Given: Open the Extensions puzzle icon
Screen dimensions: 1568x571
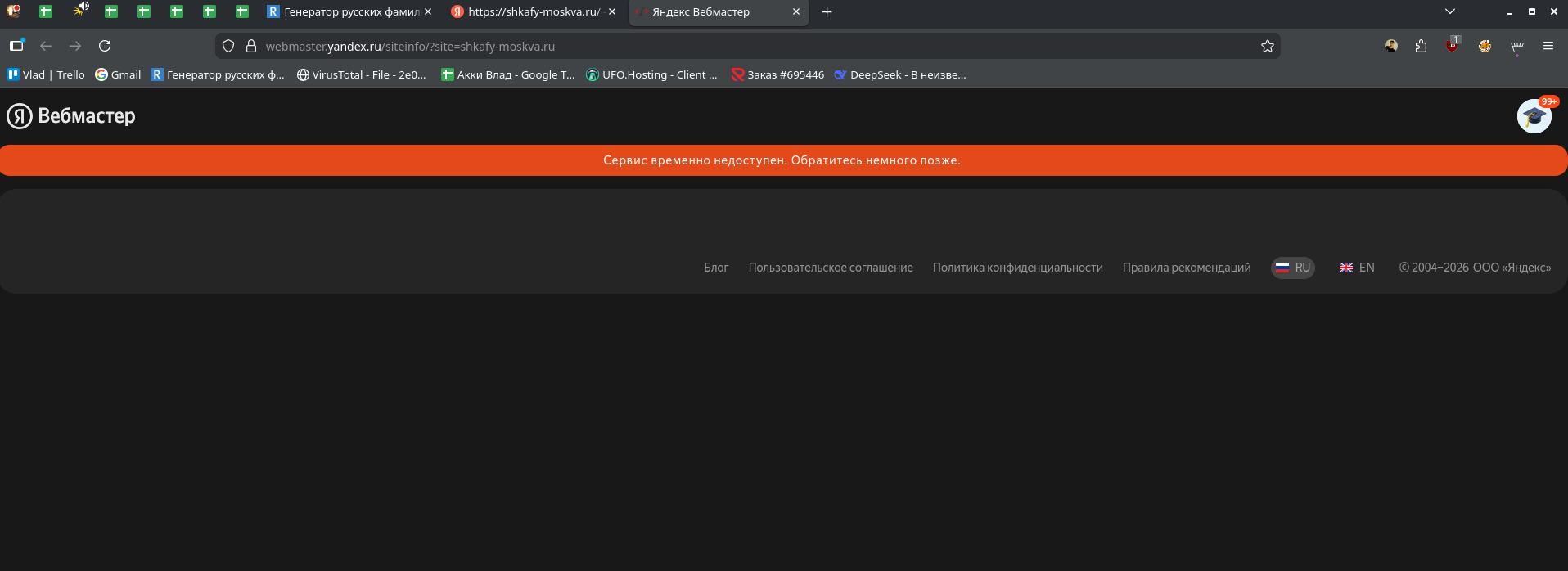Looking at the screenshot, I should pyautogui.click(x=1421, y=46).
